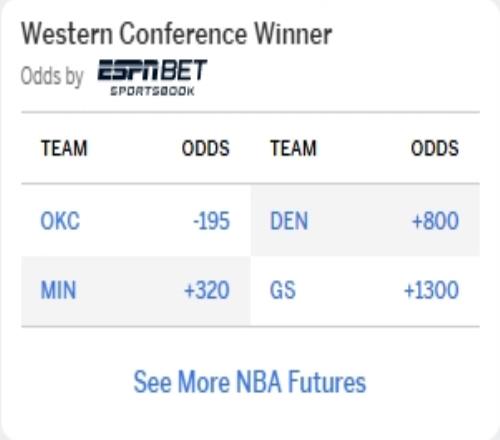The height and width of the screenshot is (440, 500).
Task: Click the right TEAM column header
Action: (x=293, y=148)
